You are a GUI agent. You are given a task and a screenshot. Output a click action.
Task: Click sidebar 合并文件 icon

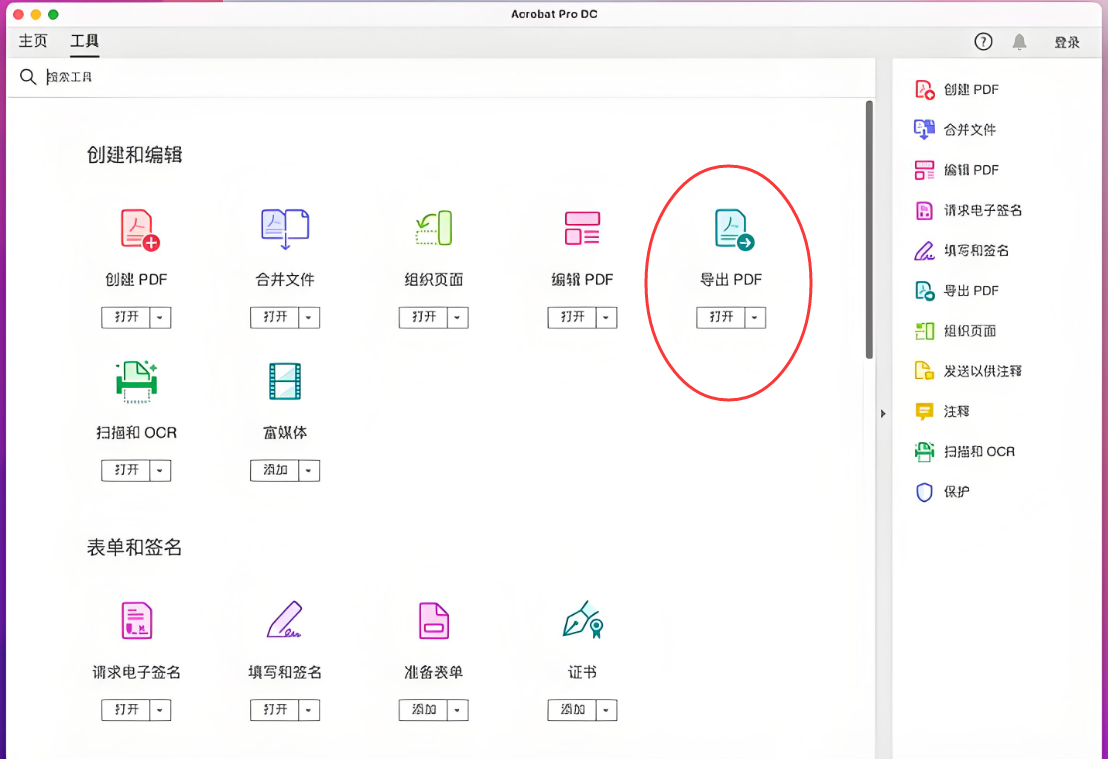(x=924, y=129)
